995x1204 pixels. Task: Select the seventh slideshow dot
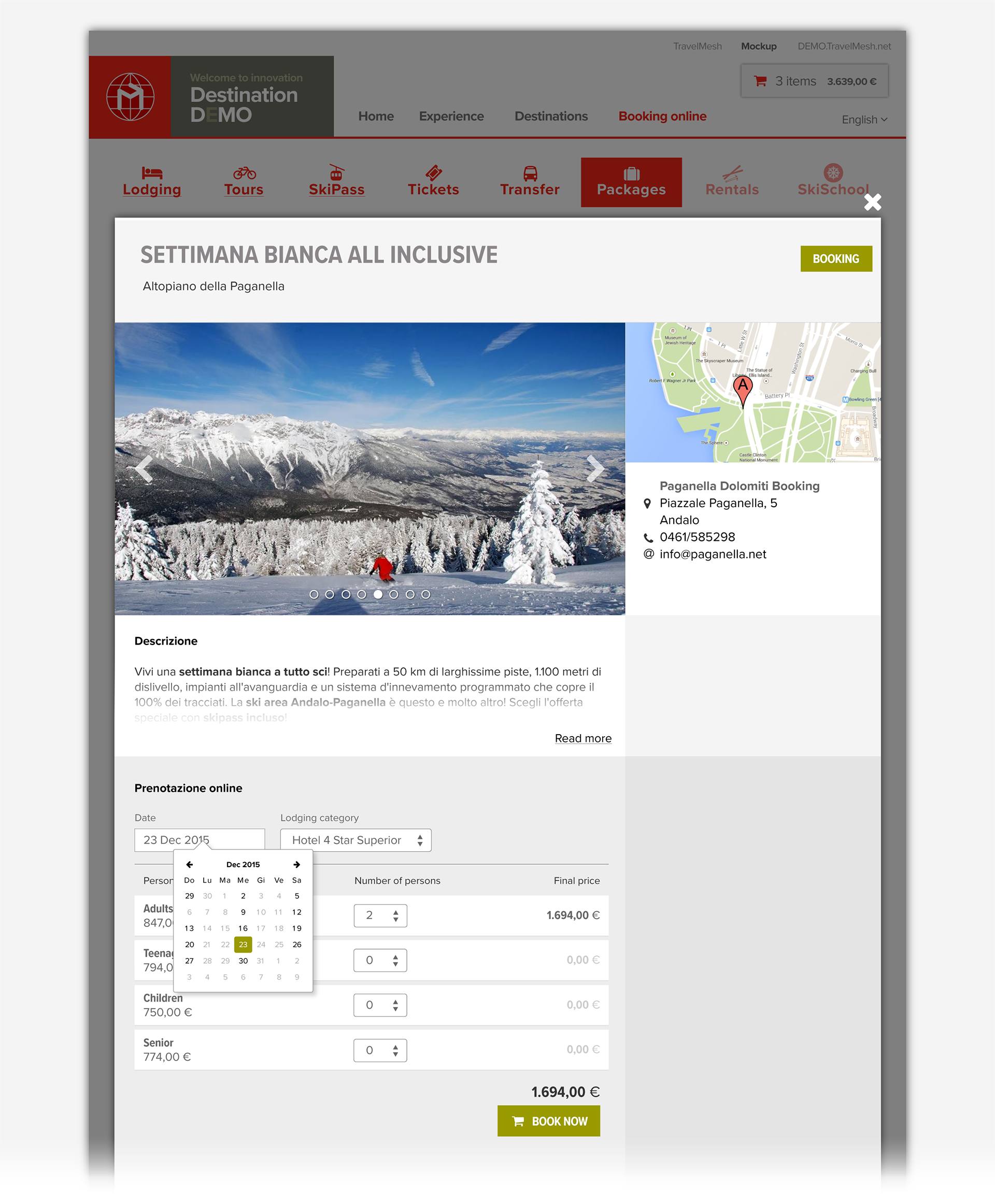[410, 594]
